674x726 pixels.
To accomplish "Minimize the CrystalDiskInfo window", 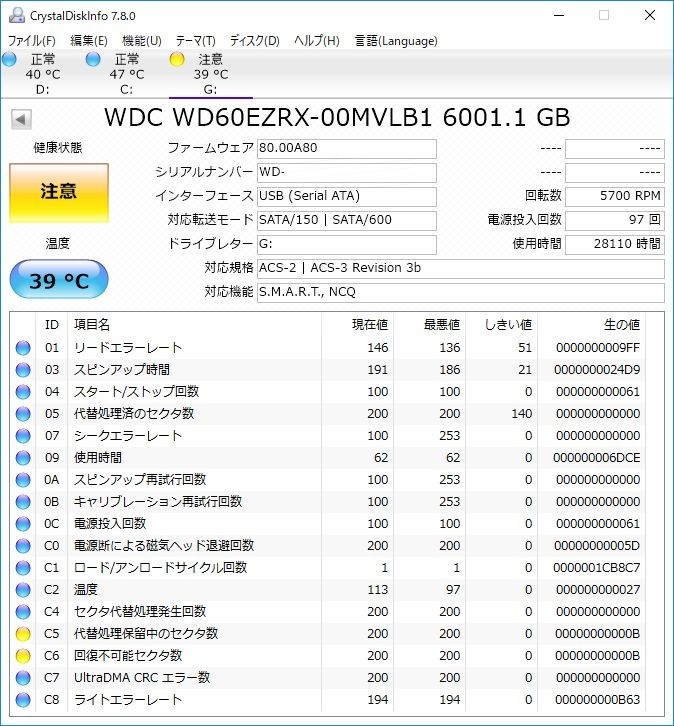I will pyautogui.click(x=559, y=15).
